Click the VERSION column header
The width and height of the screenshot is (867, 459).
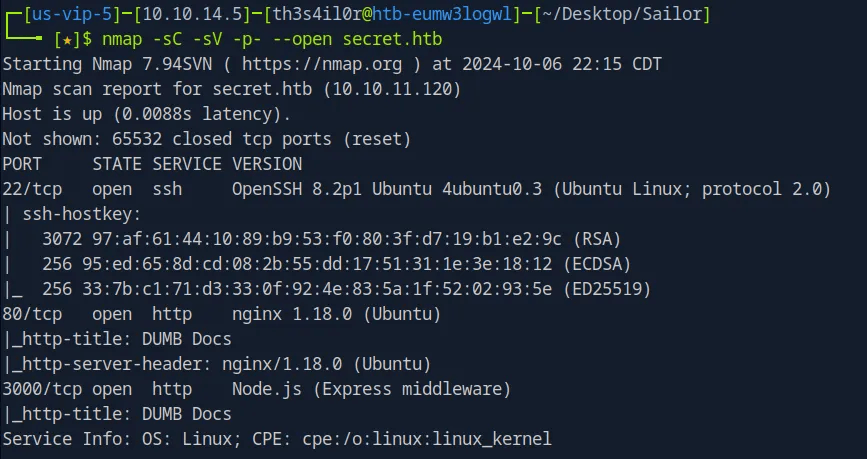(x=267, y=164)
